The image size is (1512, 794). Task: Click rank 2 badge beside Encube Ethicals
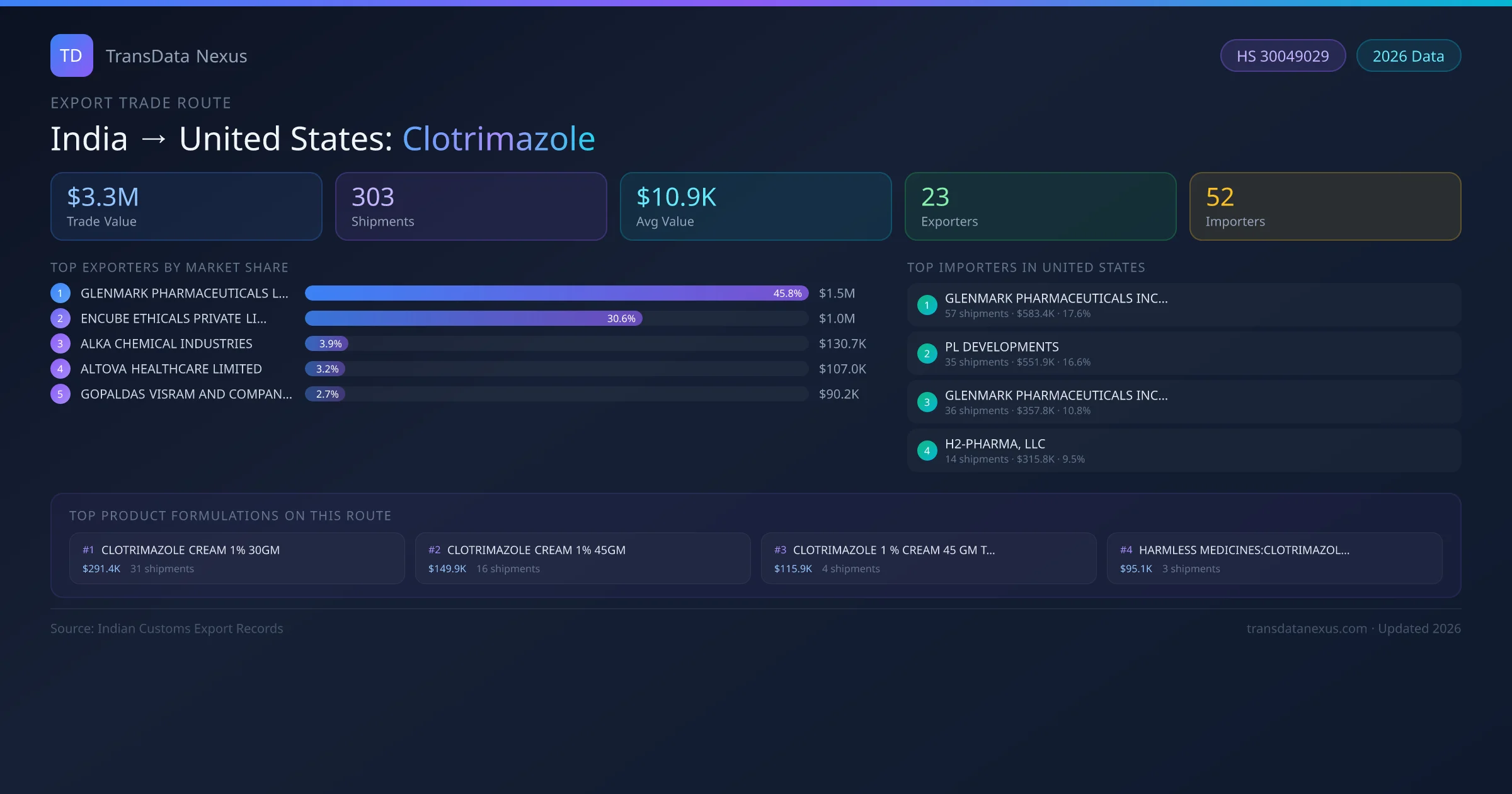pyautogui.click(x=60, y=318)
